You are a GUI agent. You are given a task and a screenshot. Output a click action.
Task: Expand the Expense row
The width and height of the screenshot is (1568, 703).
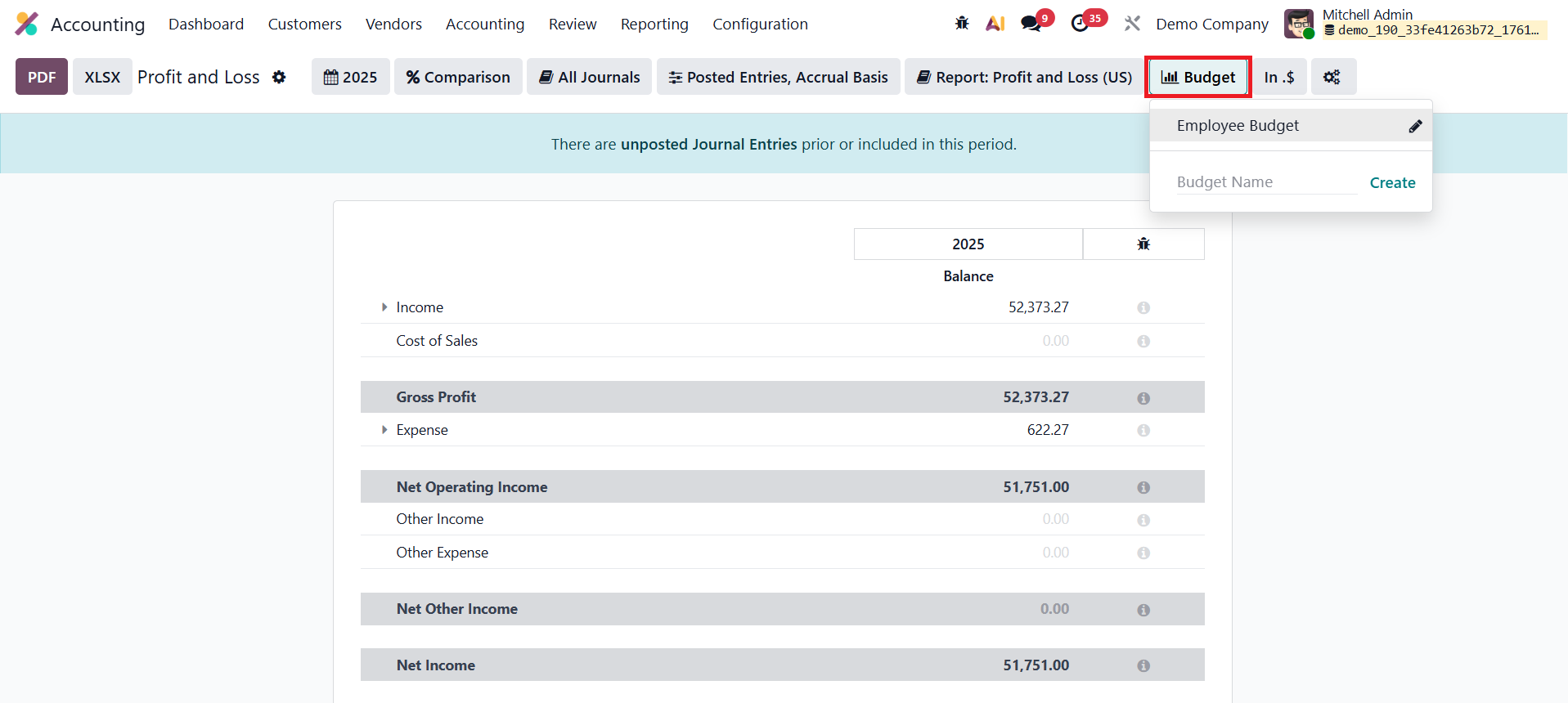point(384,430)
